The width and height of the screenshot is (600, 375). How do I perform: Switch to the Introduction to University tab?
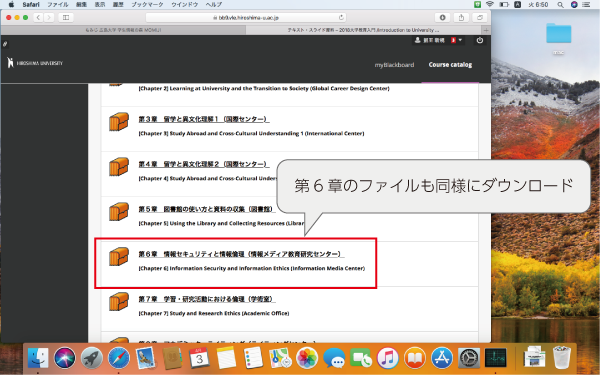363,30
